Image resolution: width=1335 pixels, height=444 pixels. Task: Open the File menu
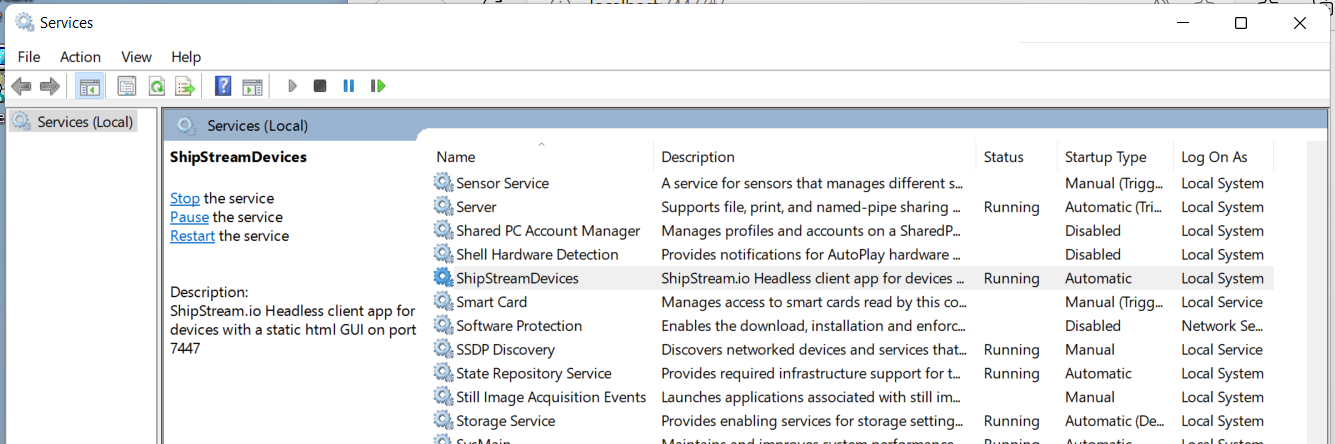click(29, 57)
